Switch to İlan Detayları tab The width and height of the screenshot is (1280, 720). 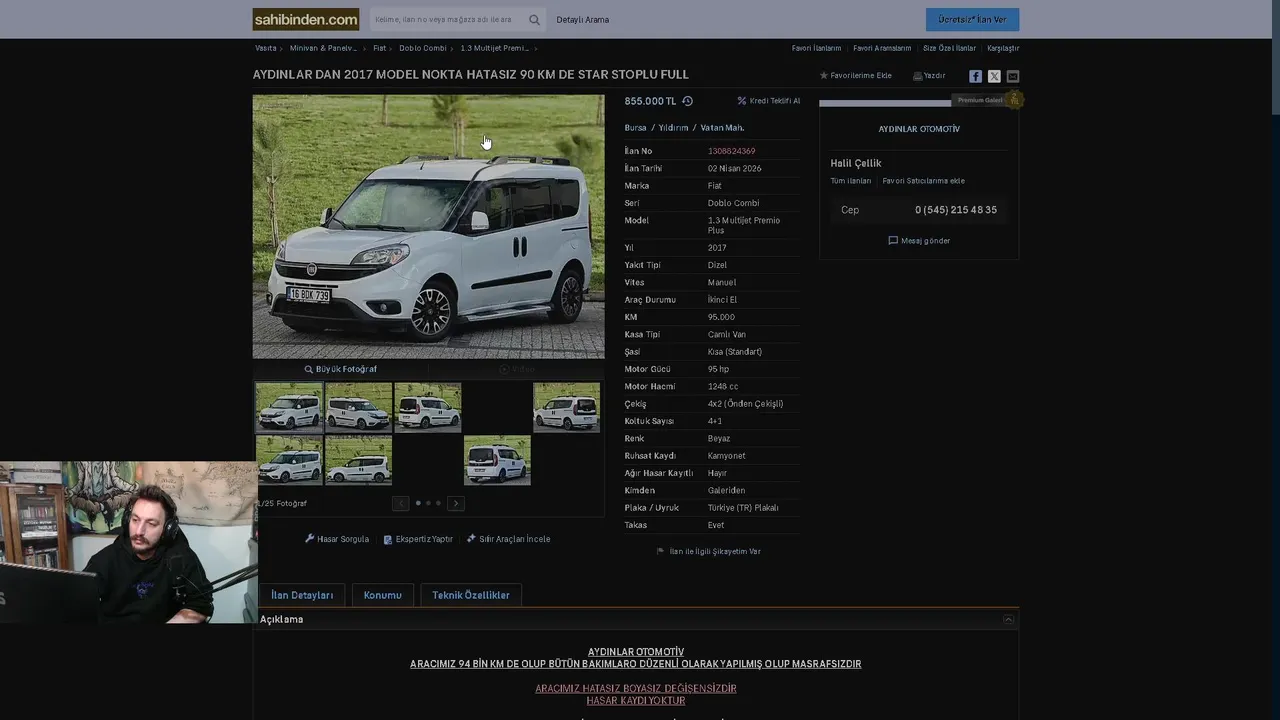302,595
